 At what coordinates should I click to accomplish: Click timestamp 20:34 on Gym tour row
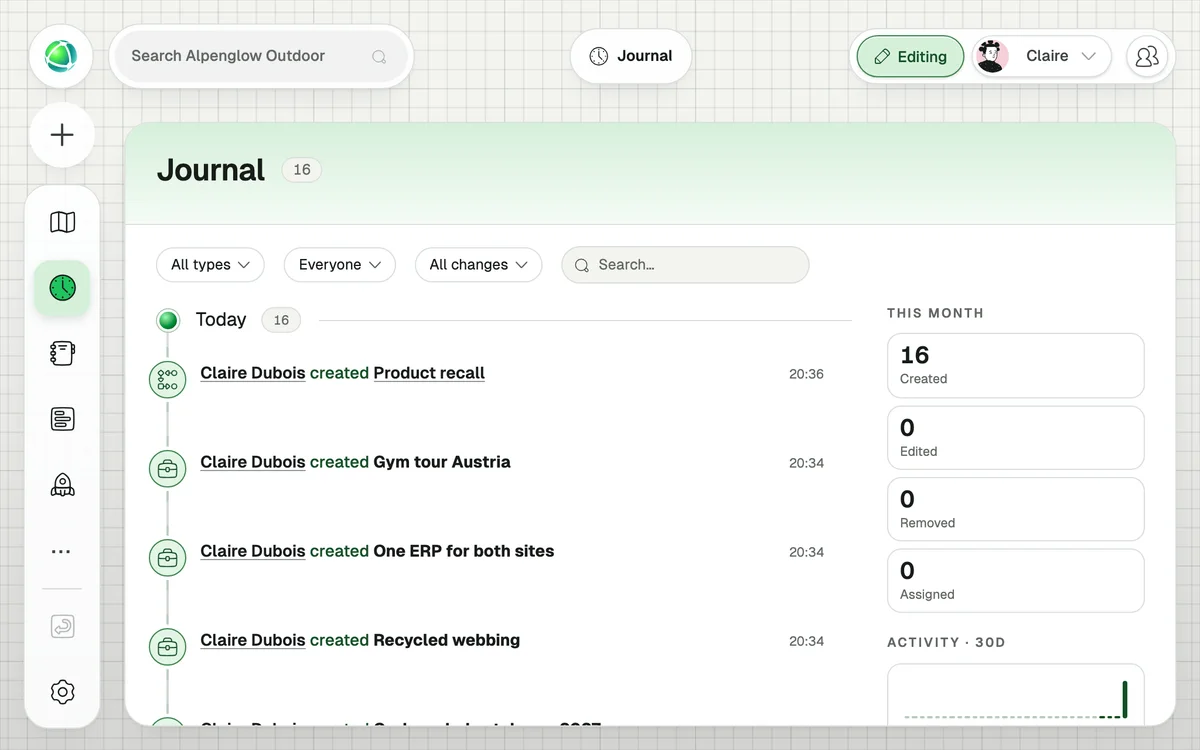[806, 463]
